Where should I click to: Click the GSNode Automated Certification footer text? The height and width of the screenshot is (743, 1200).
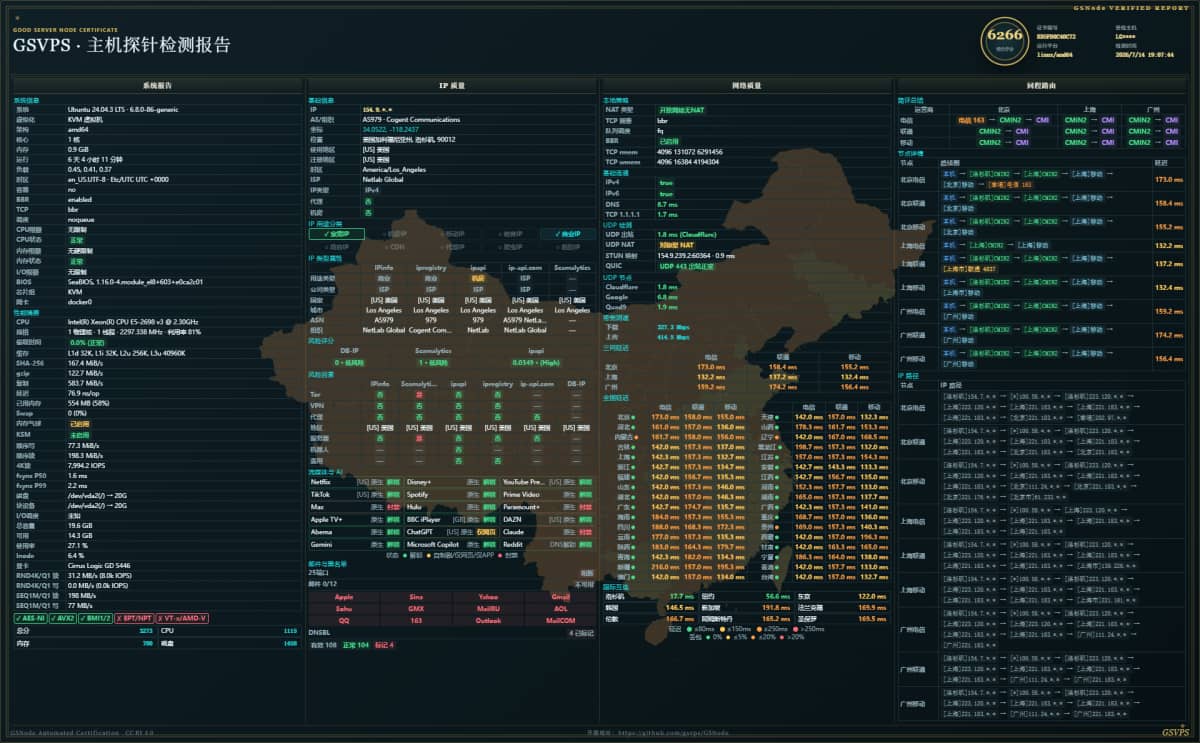82,733
